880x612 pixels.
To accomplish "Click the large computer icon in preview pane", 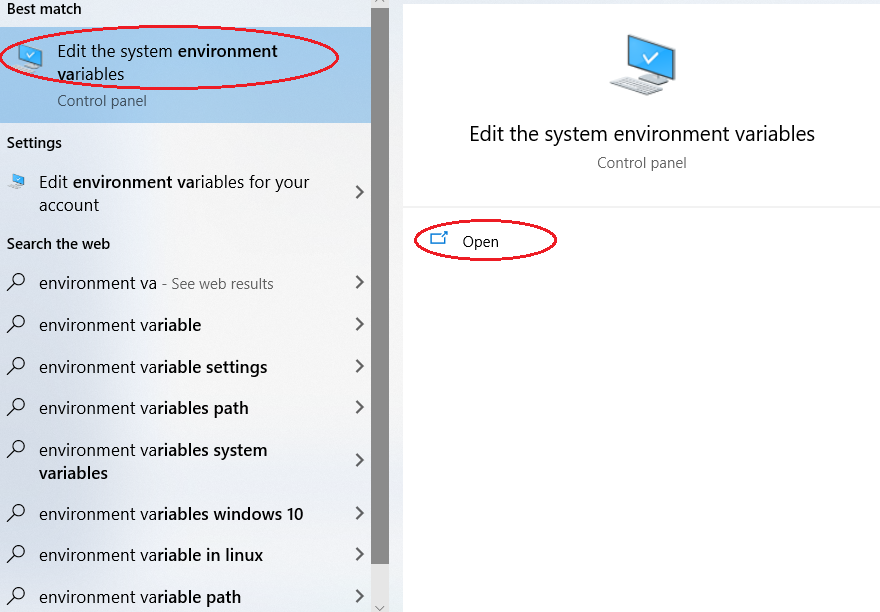I will tap(643, 65).
